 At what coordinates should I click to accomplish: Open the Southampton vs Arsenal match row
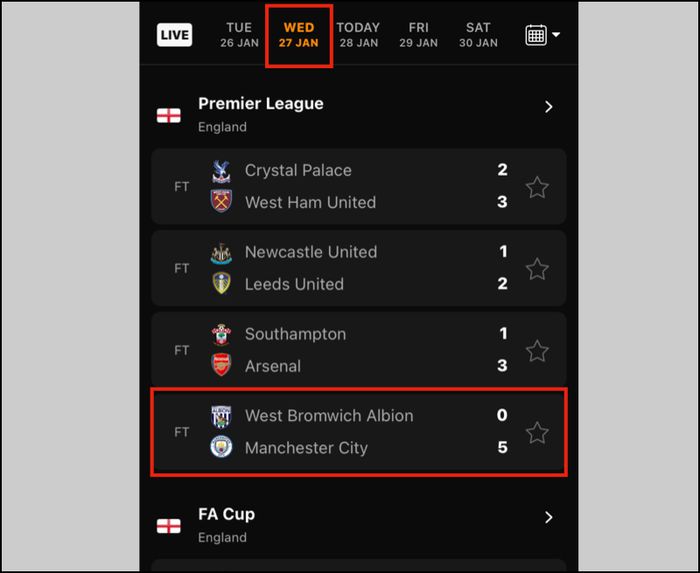tap(359, 349)
